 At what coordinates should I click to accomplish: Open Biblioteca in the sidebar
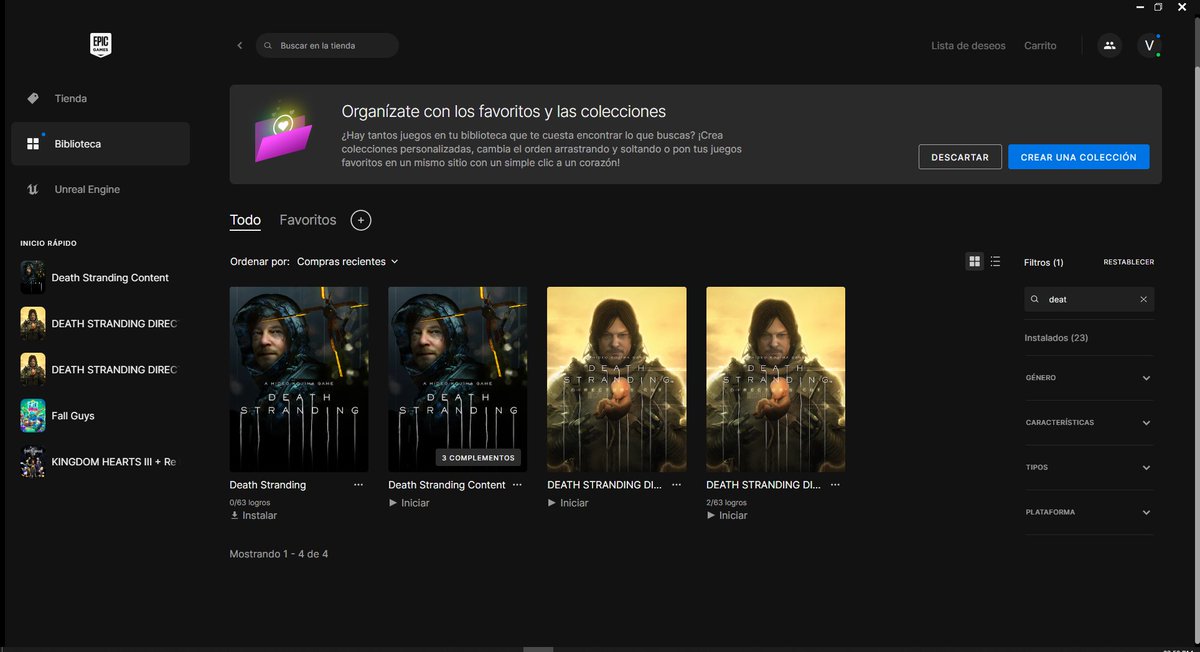pos(100,144)
